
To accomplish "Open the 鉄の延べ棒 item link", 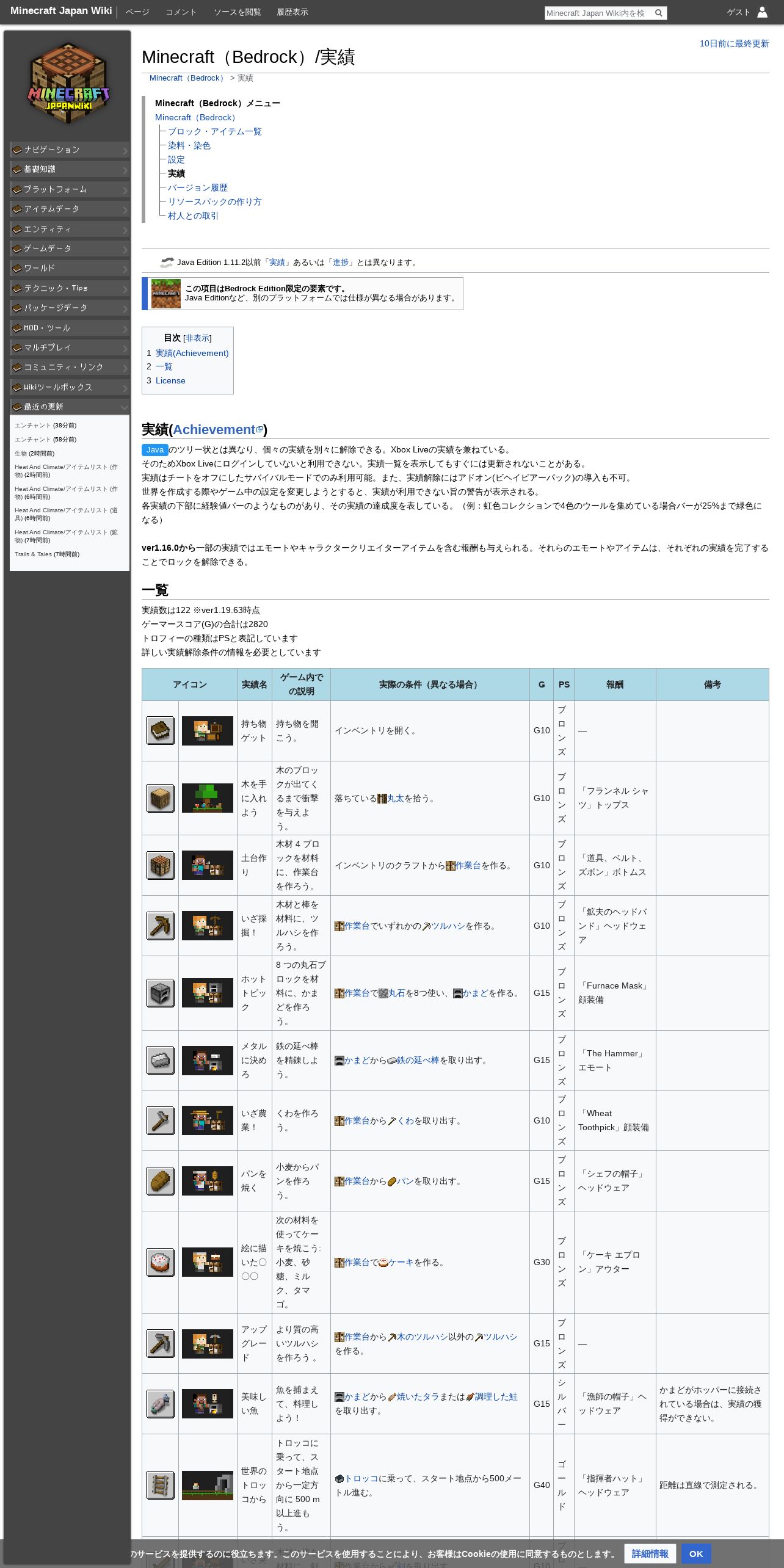I will (418, 1060).
